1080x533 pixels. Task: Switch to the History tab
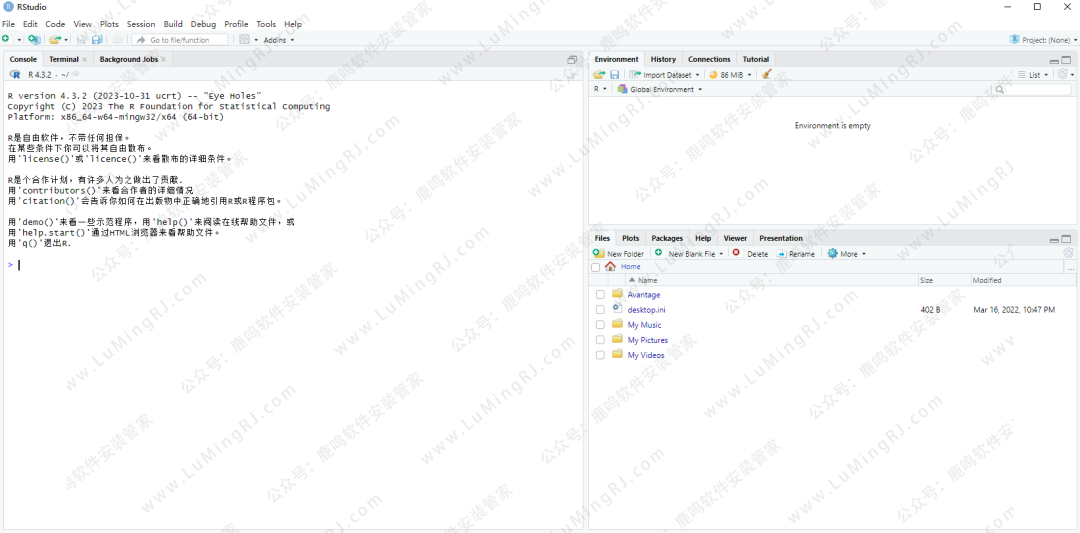[x=663, y=59]
